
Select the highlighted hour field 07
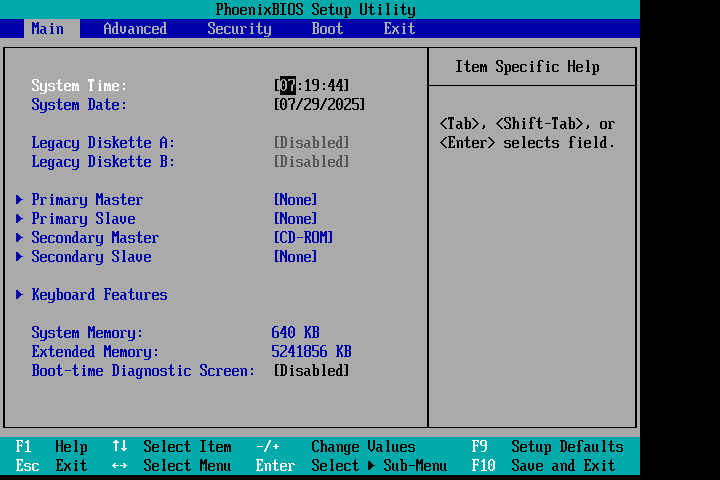[x=288, y=85]
